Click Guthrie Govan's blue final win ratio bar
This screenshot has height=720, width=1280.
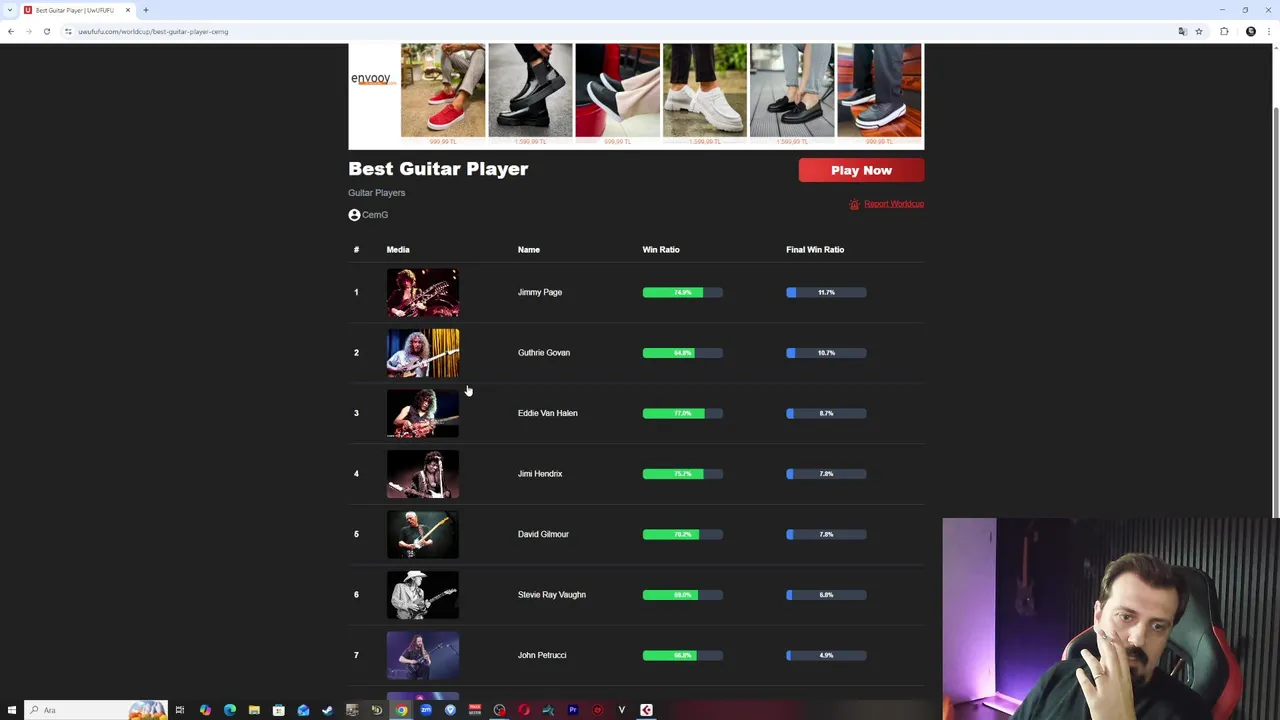(826, 353)
